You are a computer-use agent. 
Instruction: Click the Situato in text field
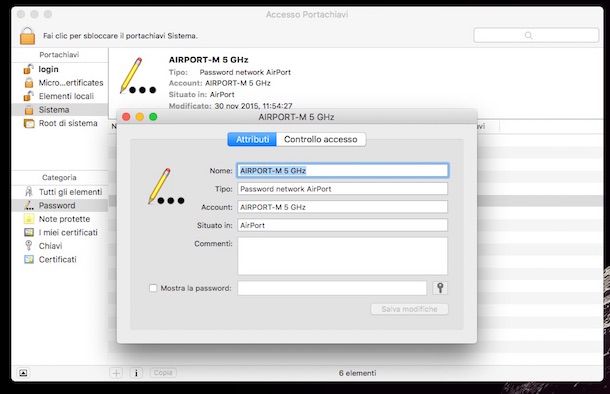click(x=342, y=225)
